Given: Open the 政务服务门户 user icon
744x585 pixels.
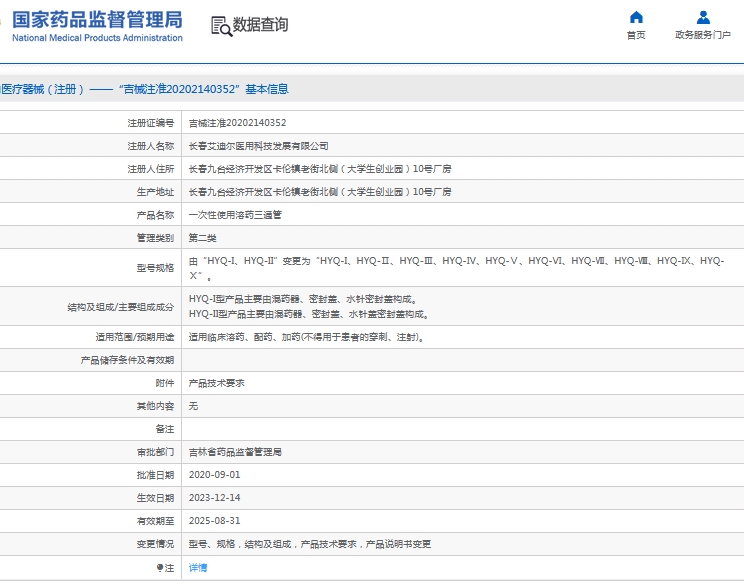Looking at the screenshot, I should (703, 18).
